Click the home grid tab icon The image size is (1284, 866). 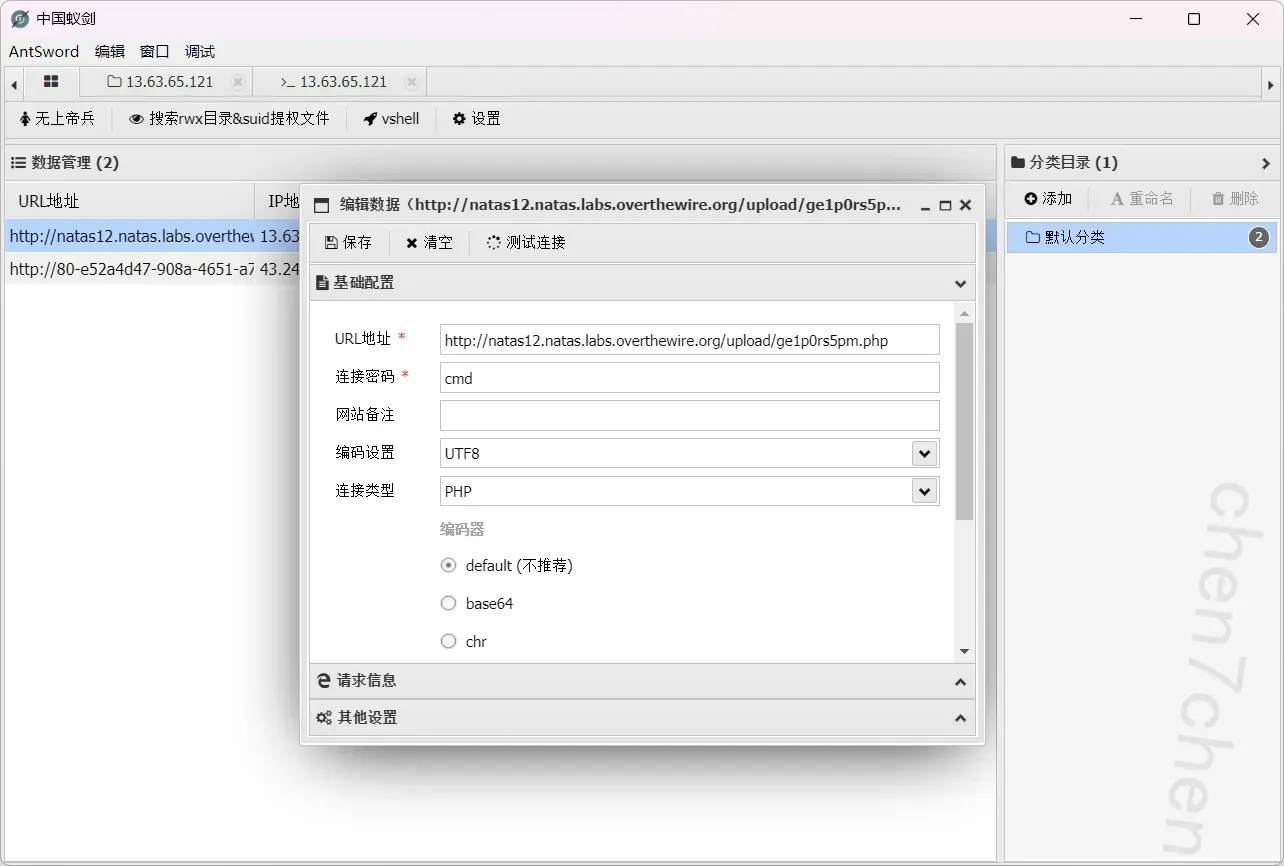coord(51,82)
